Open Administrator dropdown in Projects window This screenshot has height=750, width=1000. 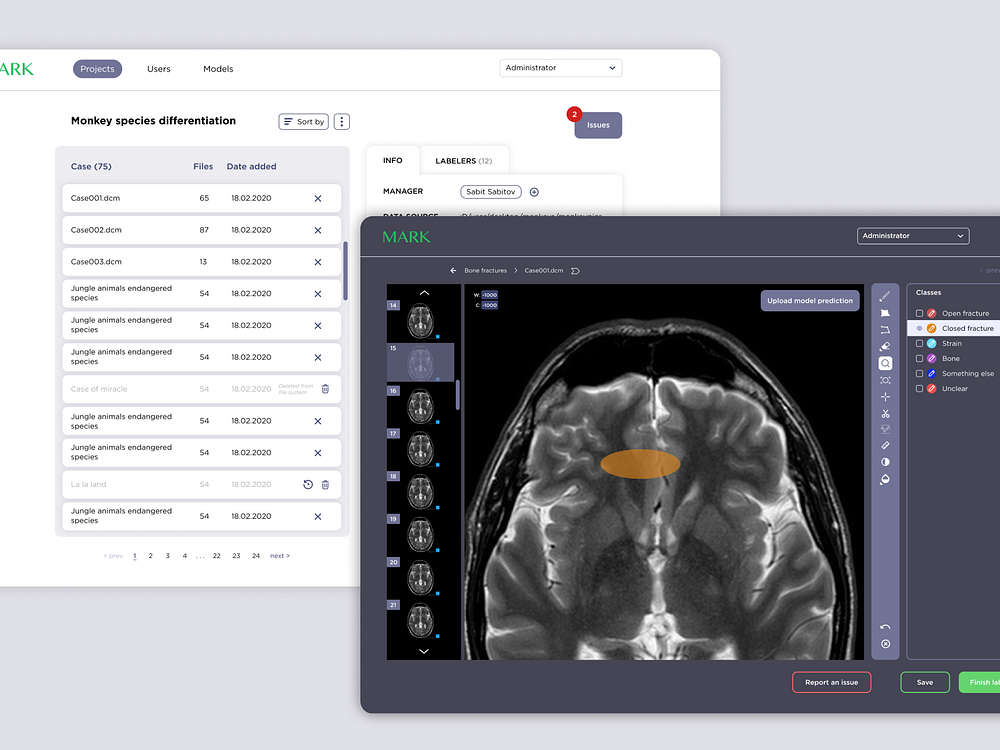(x=561, y=68)
